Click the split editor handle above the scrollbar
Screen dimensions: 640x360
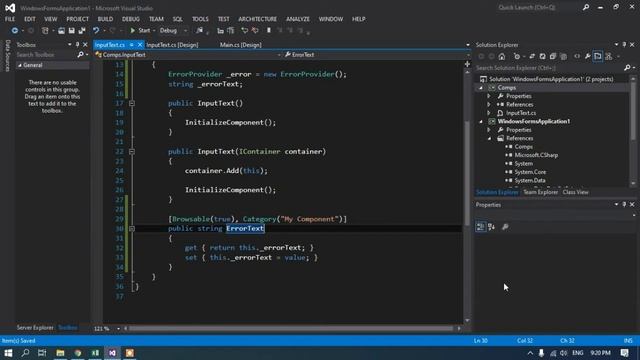click(x=467, y=64)
